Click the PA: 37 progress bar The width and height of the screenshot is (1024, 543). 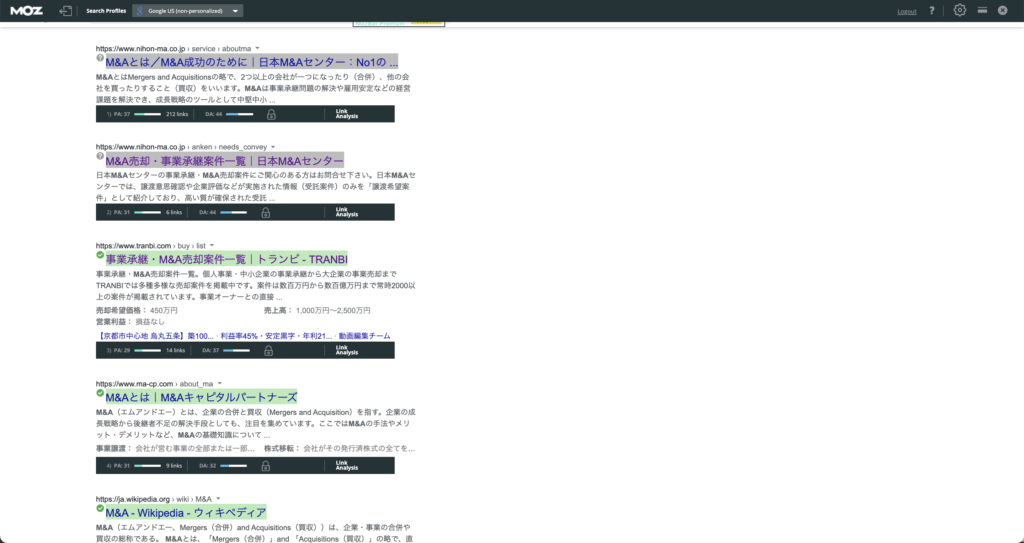point(148,114)
